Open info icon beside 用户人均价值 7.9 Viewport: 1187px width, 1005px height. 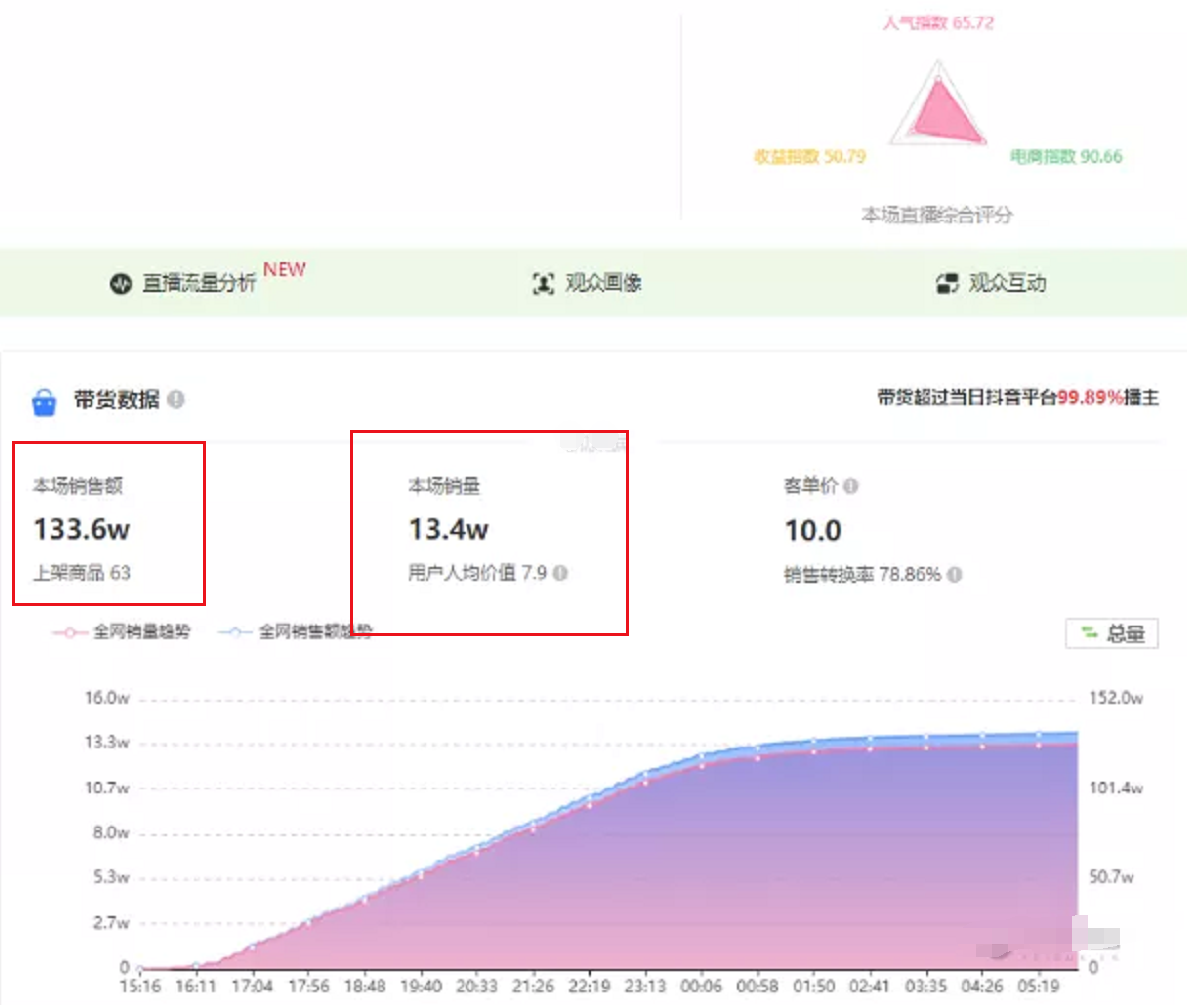[x=560, y=573]
